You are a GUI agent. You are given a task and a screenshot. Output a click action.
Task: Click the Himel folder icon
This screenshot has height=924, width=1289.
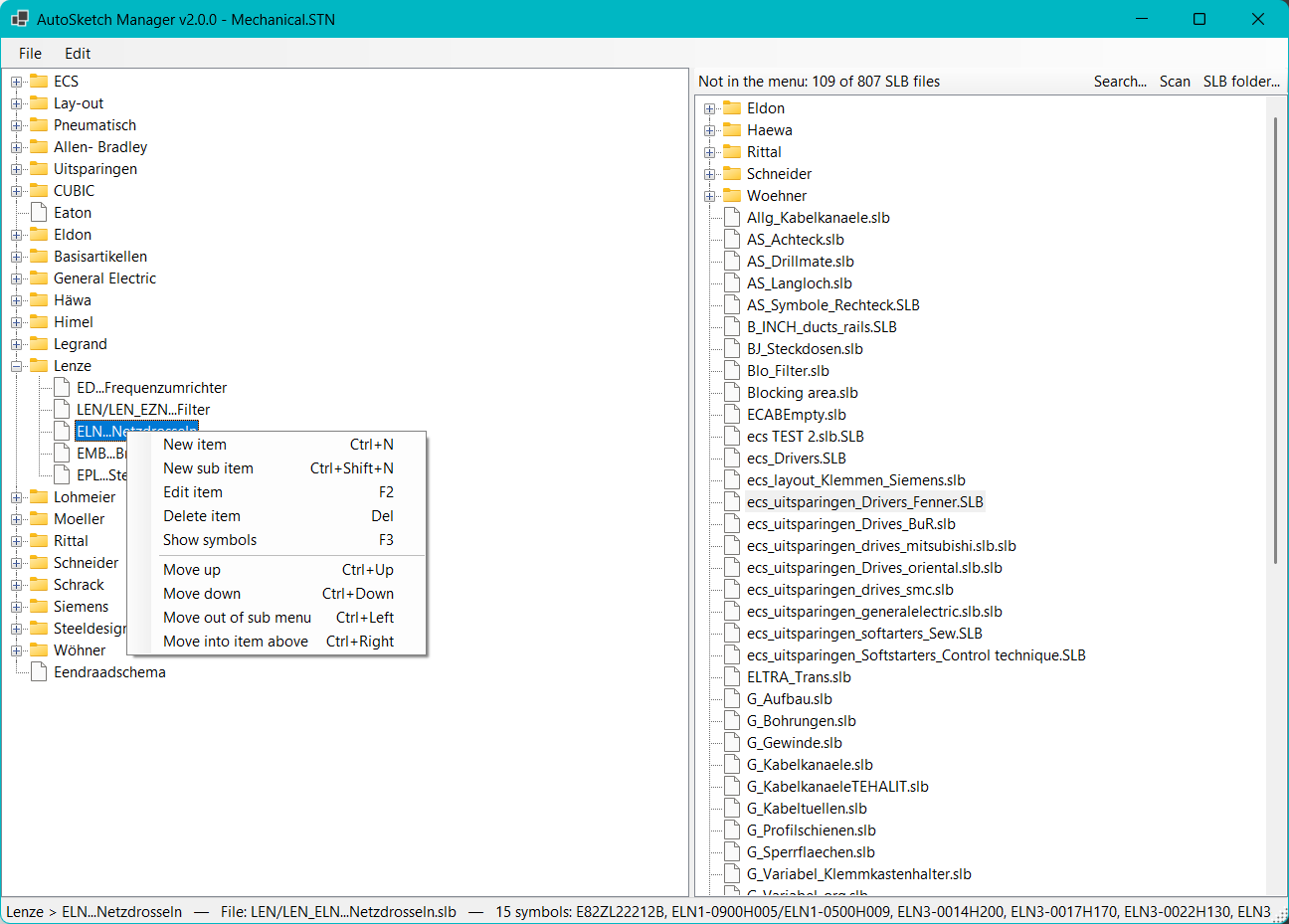point(39,321)
